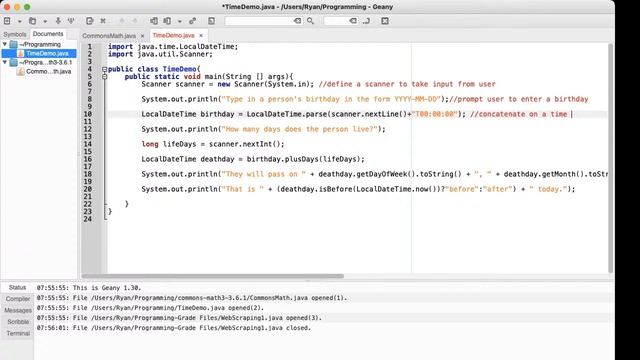This screenshot has width=640, height=360.
Task: Fold the main method code block
Action: tap(104, 76)
